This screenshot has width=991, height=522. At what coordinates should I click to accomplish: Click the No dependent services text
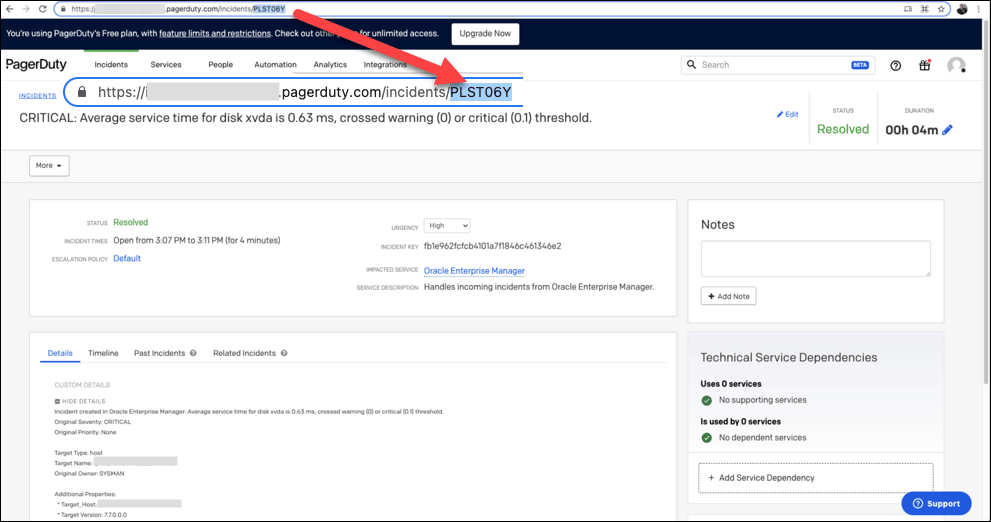(762, 437)
